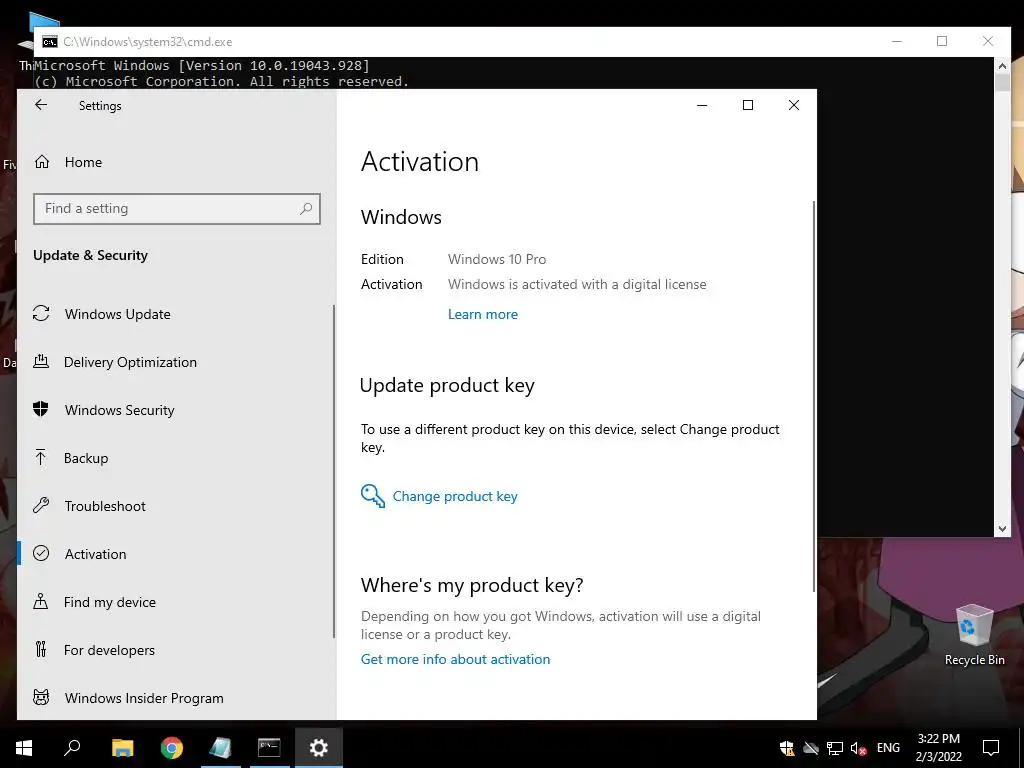This screenshot has height=768, width=1024.
Task: Click the Troubleshoot wrench icon
Action: tap(41, 505)
